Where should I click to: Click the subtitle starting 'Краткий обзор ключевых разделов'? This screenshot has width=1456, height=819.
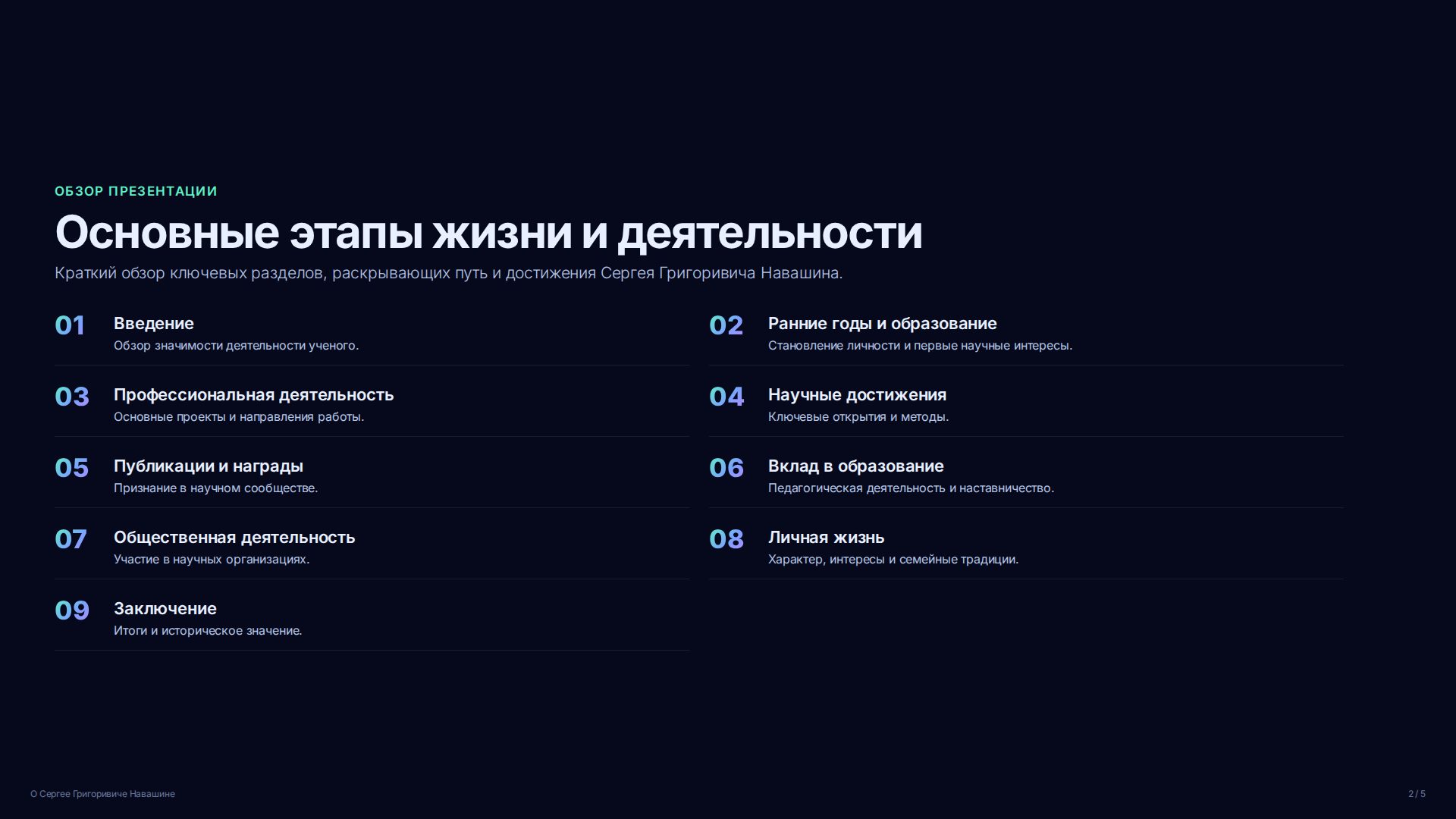pos(449,273)
